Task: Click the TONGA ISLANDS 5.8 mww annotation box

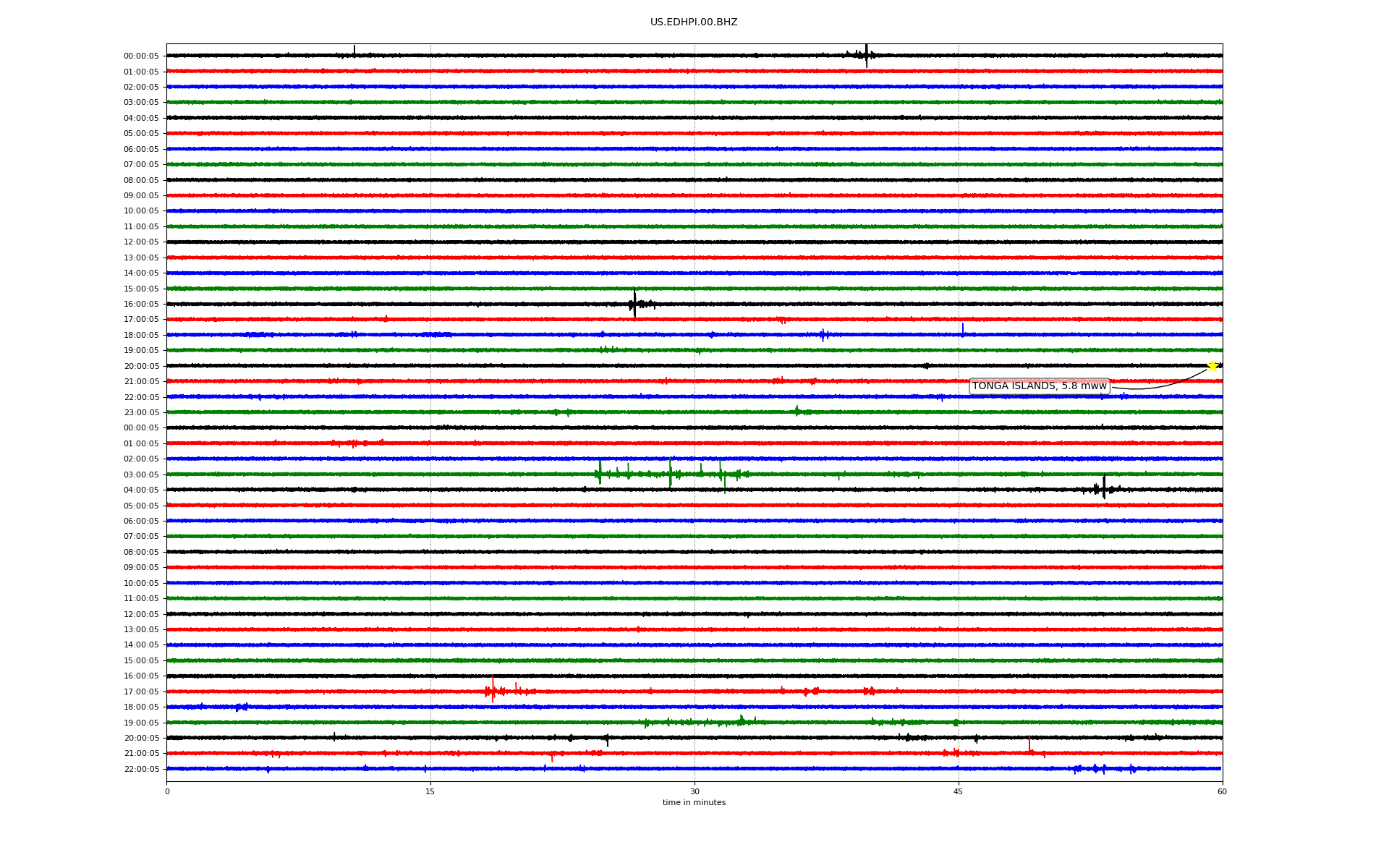Action: pos(1039,386)
